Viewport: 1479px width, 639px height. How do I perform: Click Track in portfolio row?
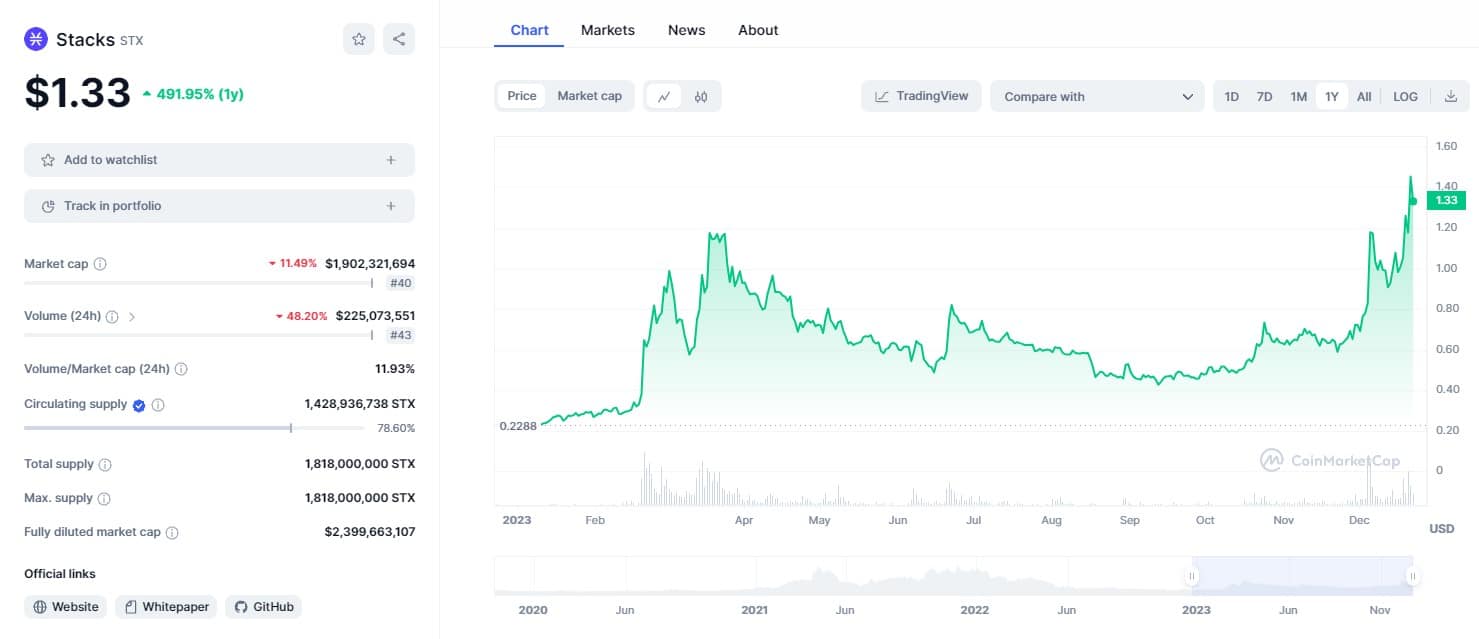[219, 206]
